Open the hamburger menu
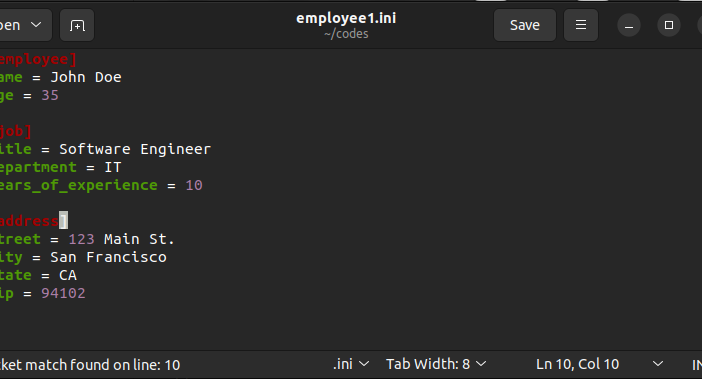This screenshot has height=379, width=702. [581, 25]
